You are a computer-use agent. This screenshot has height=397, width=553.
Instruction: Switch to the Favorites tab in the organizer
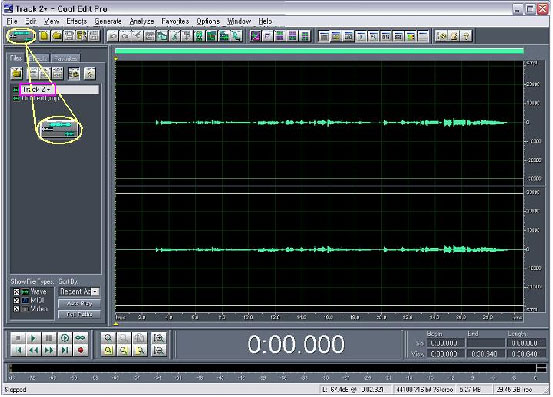(x=66, y=58)
